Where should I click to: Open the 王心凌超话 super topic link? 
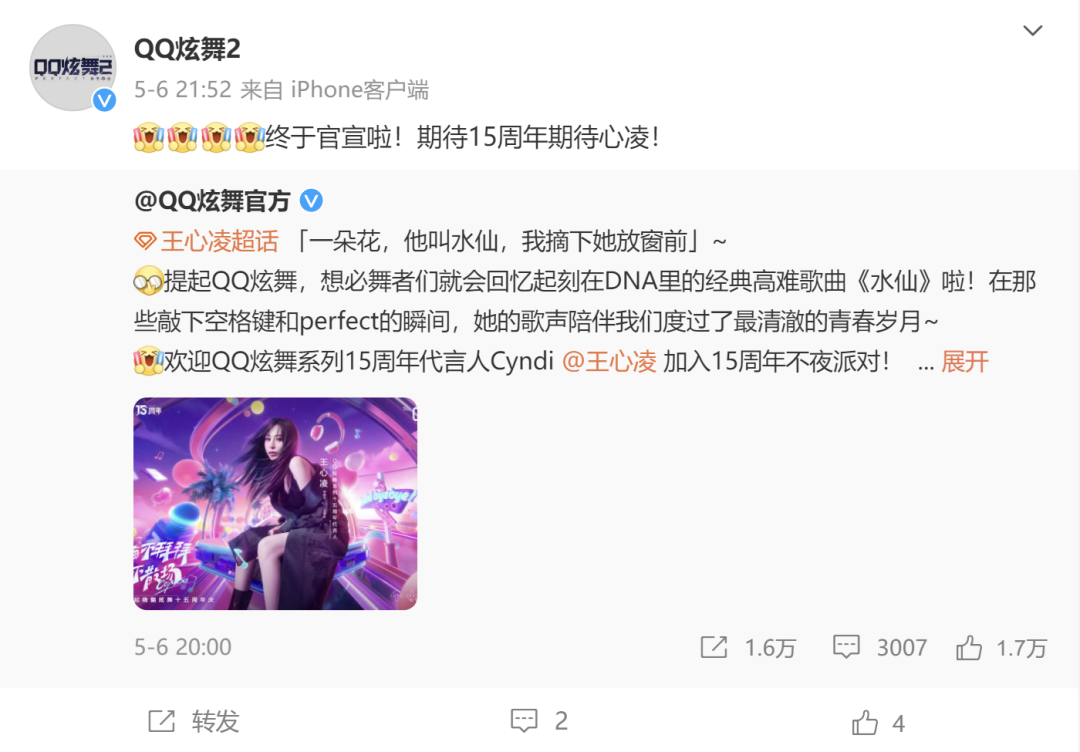click(220, 242)
